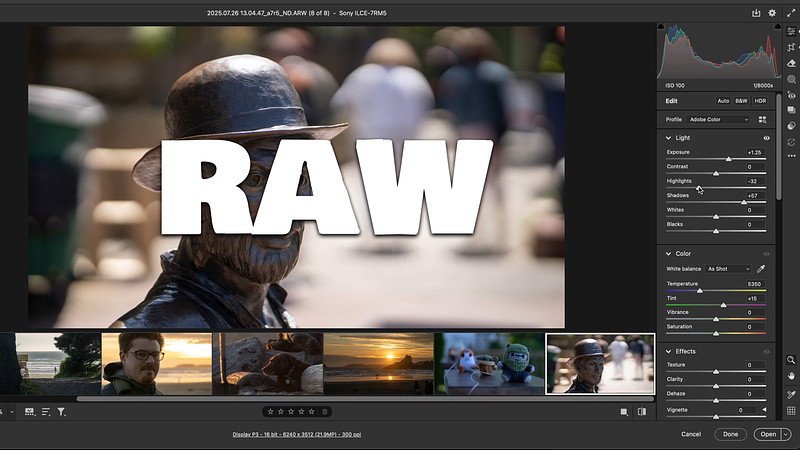Select the man with glasses thumbnail
Viewport: 800px width, 450px height.
157,364
